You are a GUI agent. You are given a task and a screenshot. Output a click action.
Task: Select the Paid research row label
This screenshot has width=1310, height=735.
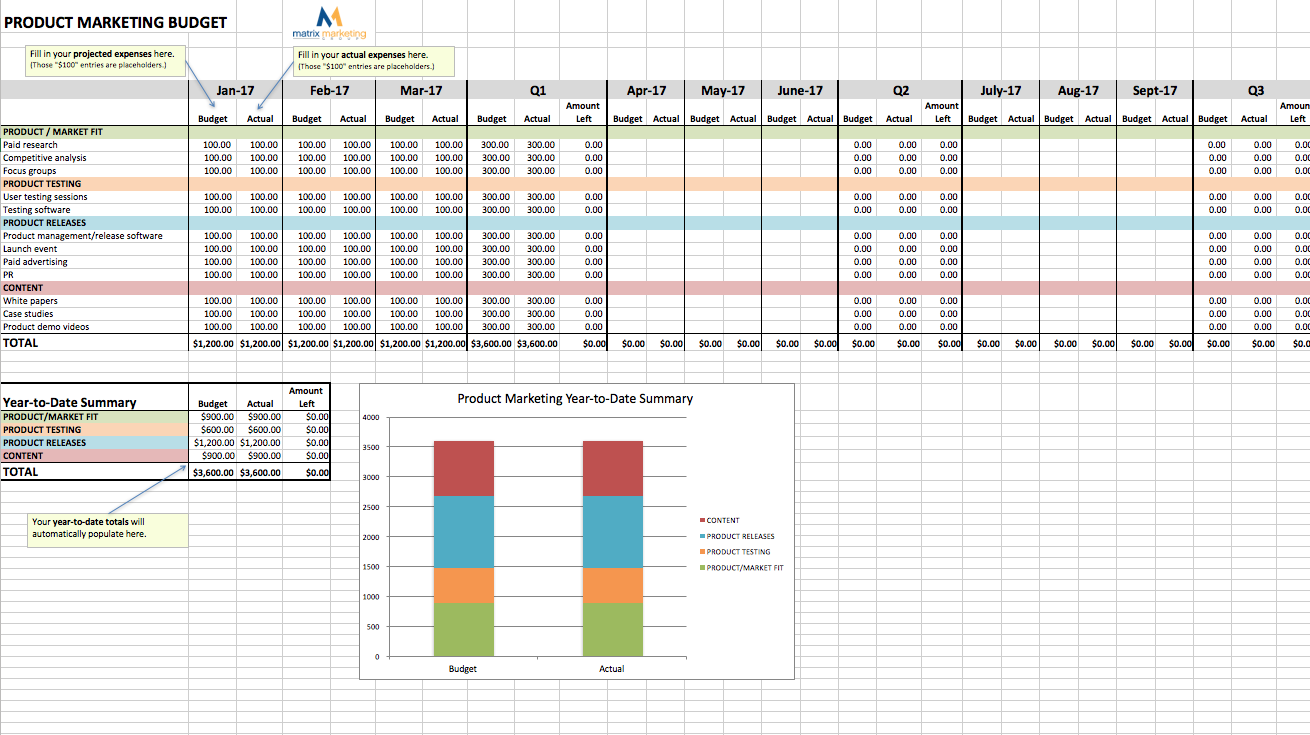tap(30, 145)
